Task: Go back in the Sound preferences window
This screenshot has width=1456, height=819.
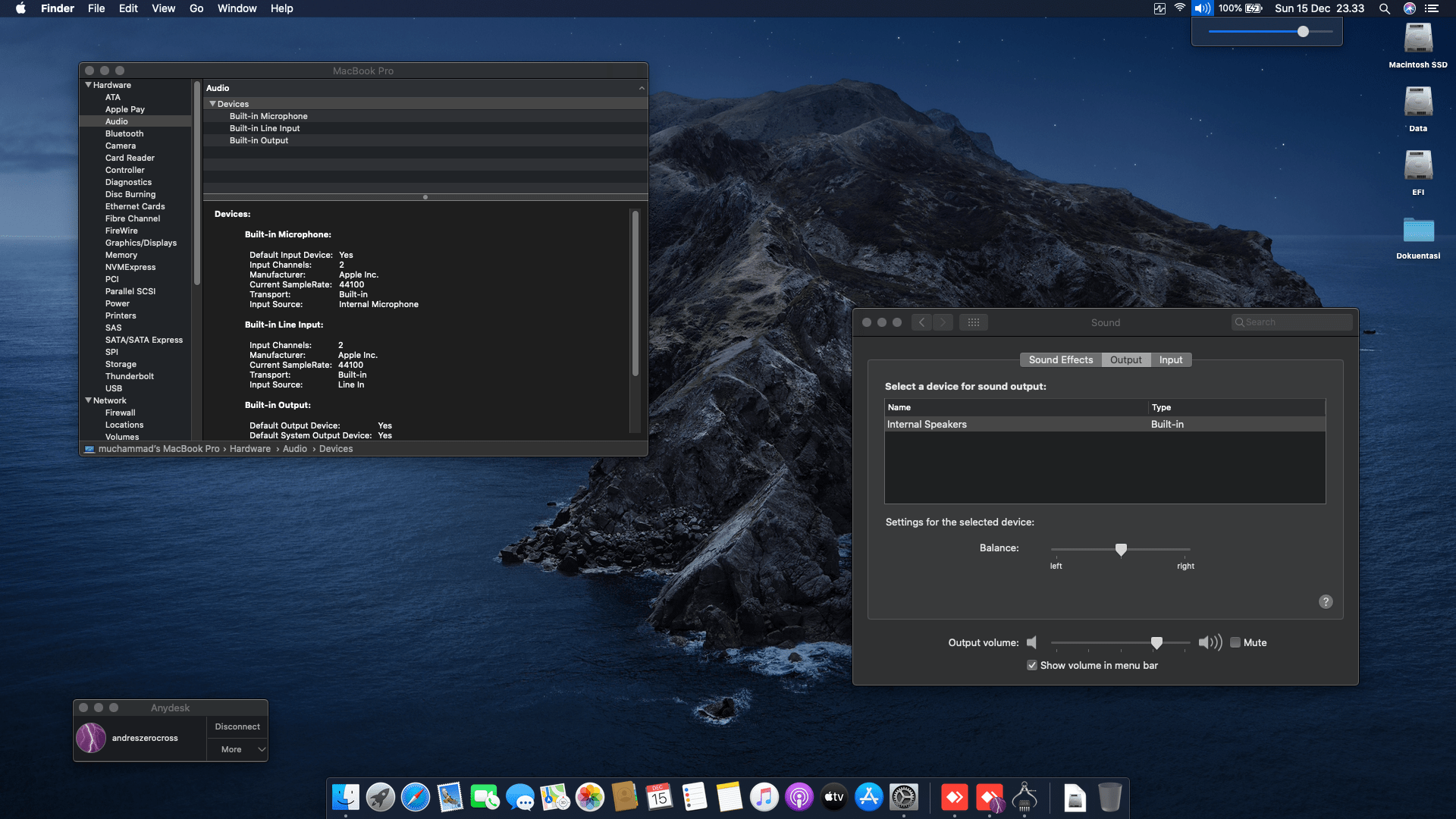Action: click(x=921, y=322)
